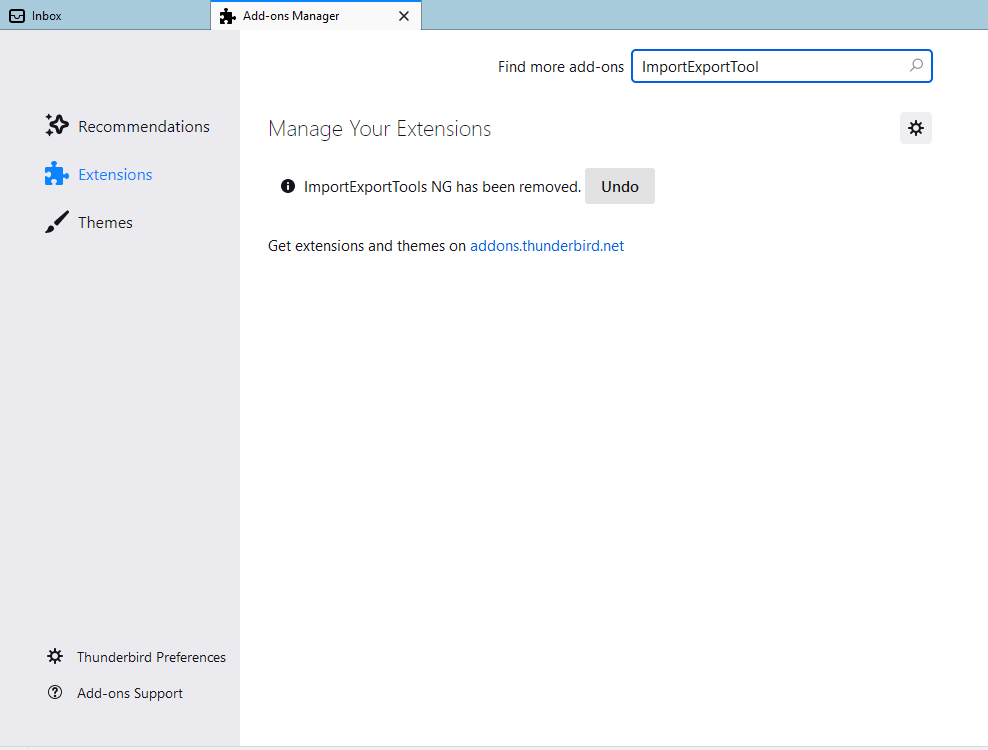
Task: Close the Add-ons Manager tab
Action: (x=404, y=16)
